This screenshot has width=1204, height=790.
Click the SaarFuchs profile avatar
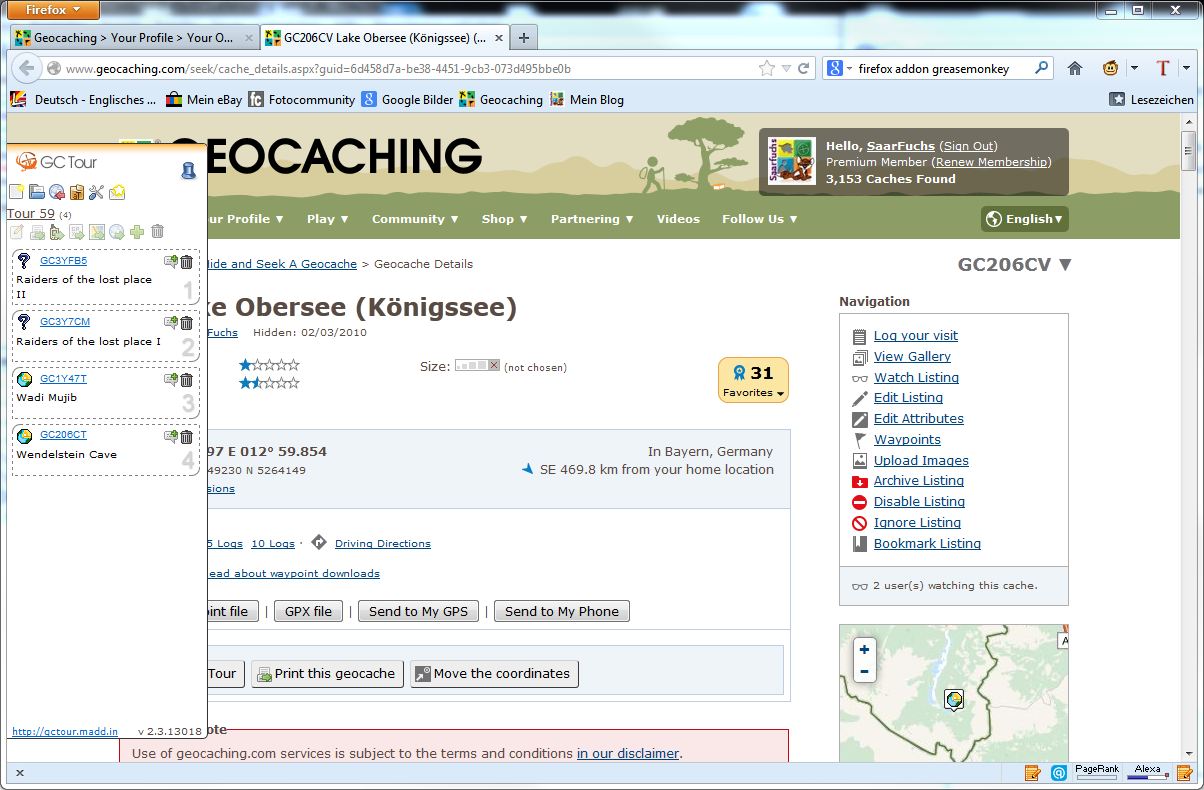pyautogui.click(x=792, y=161)
